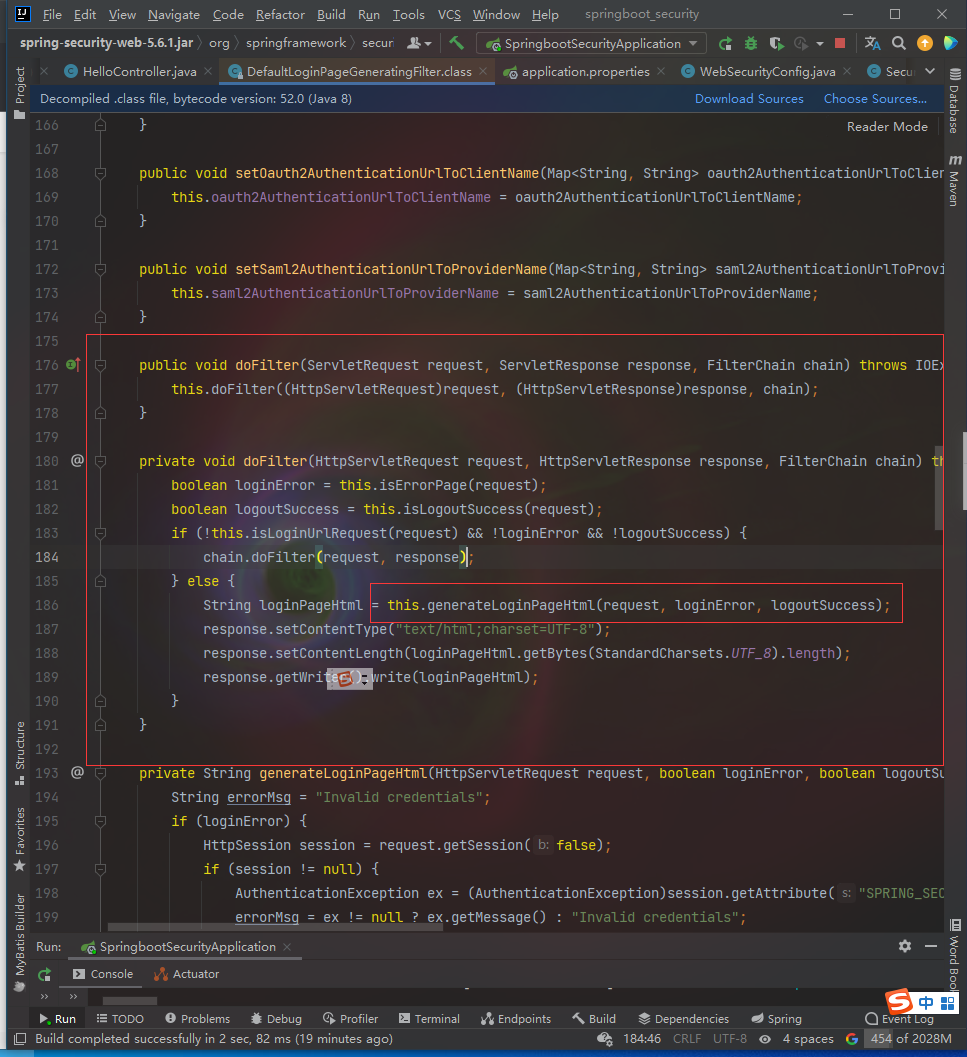Toggle file read-only eye icon in status bar
Screen dimensions: 967x1057
pos(765,1039)
